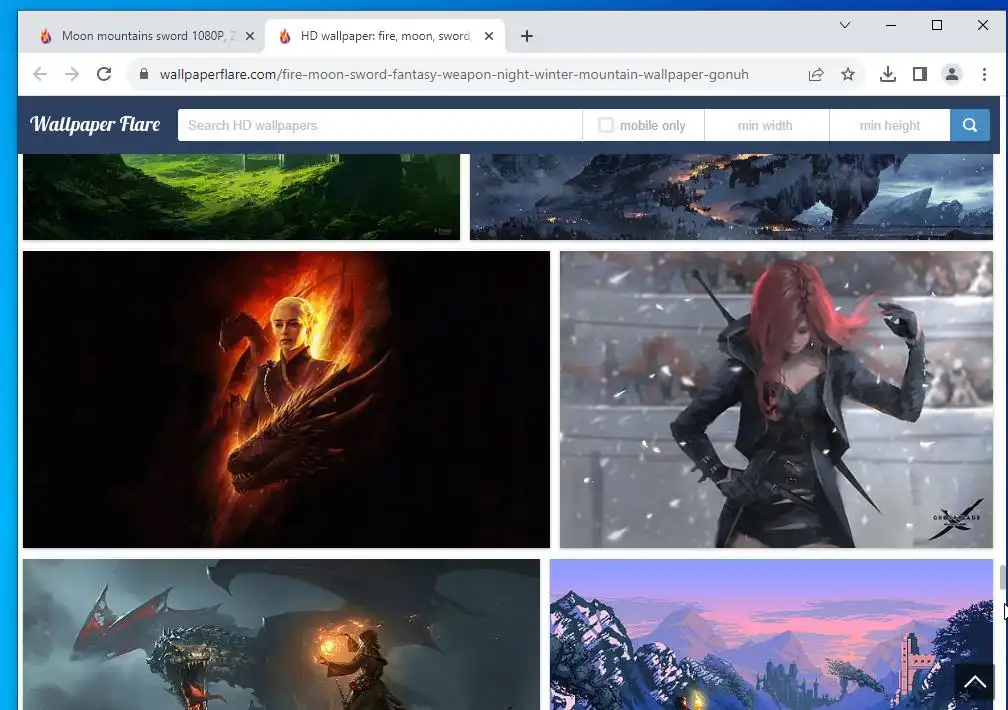This screenshot has width=1008, height=710.
Task: Share this page using the share icon
Action: click(816, 74)
